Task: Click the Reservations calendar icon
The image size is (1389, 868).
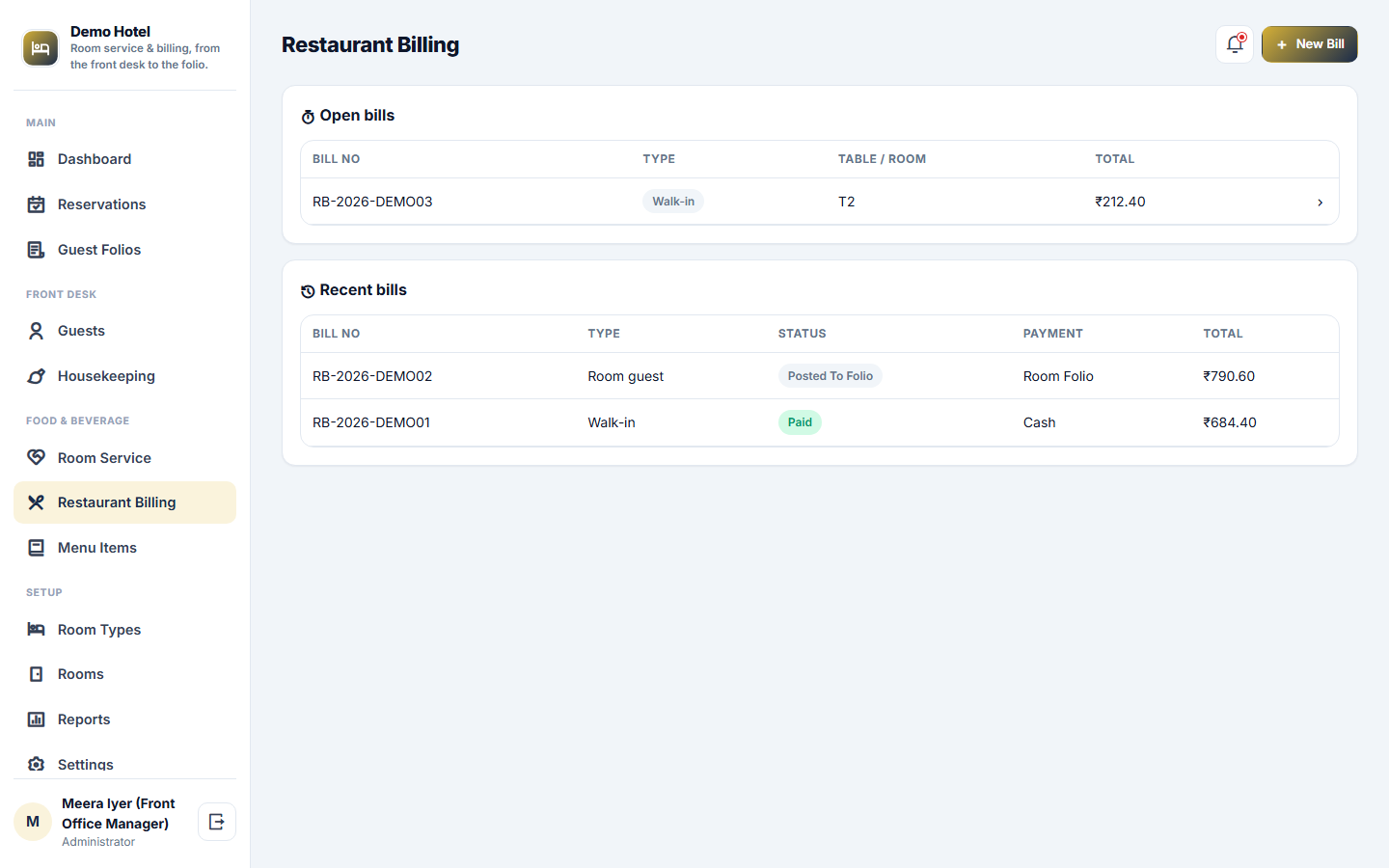Action: click(x=37, y=204)
